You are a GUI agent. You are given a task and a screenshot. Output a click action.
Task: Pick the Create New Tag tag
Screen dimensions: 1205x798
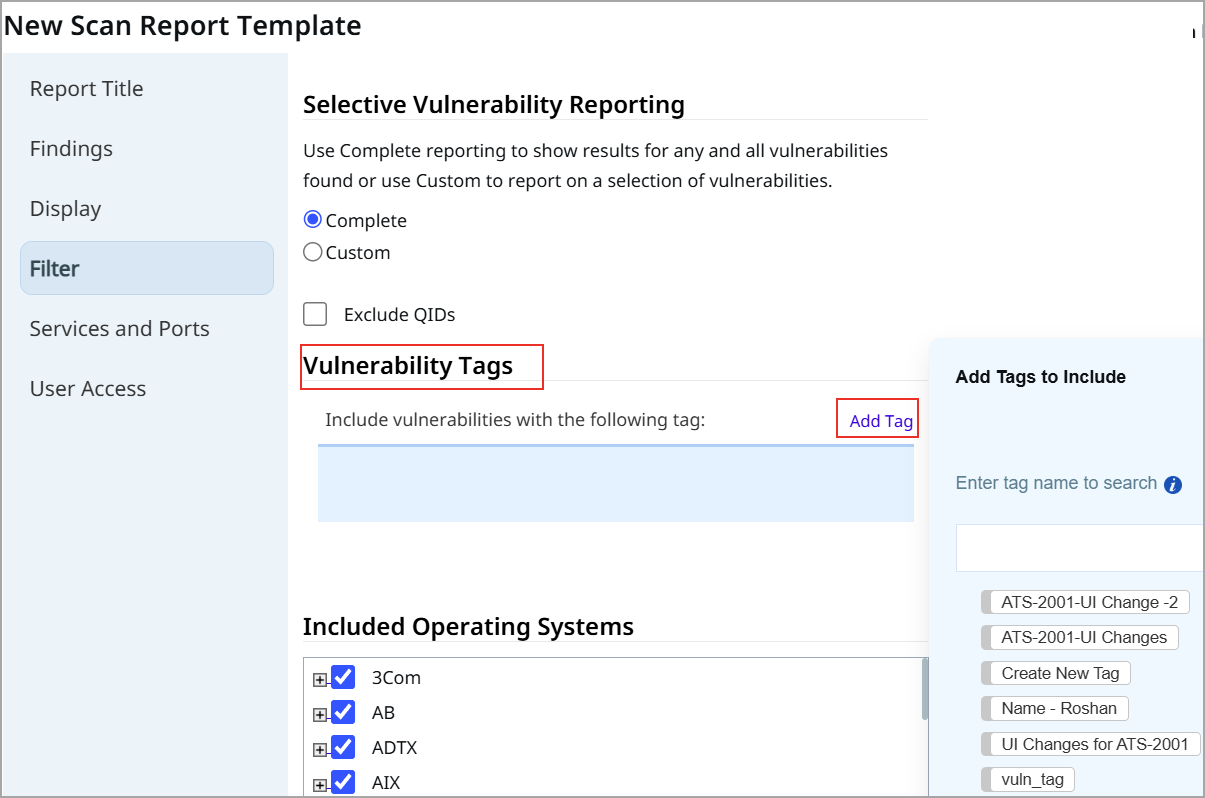pos(1056,673)
